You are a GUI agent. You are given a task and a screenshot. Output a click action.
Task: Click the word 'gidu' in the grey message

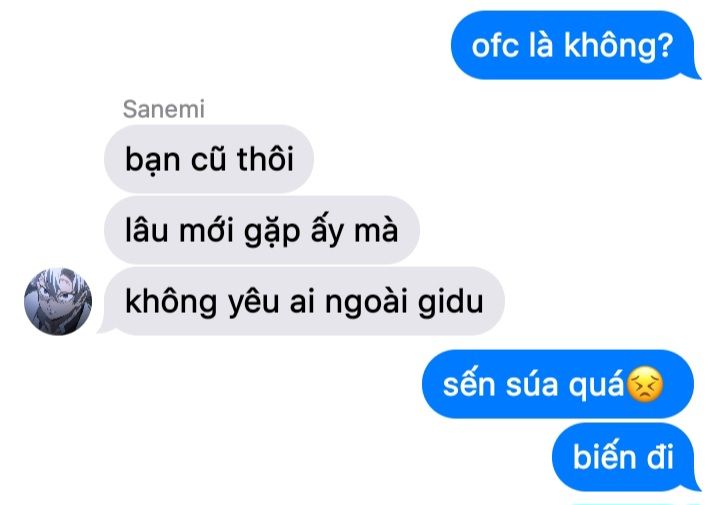[x=450, y=302]
